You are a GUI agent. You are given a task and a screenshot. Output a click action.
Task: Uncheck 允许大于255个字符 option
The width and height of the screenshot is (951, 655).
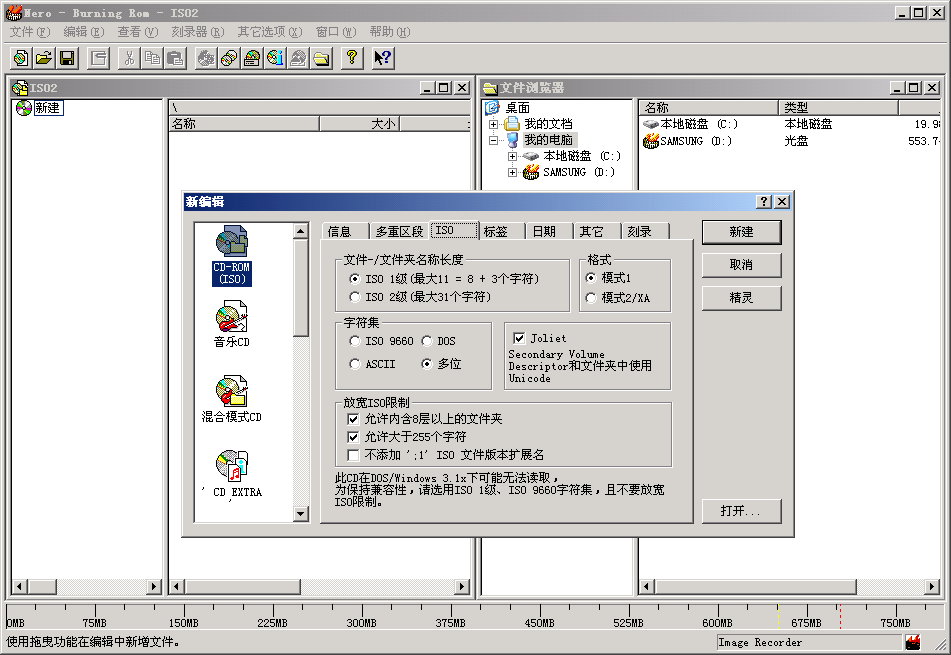tap(353, 437)
